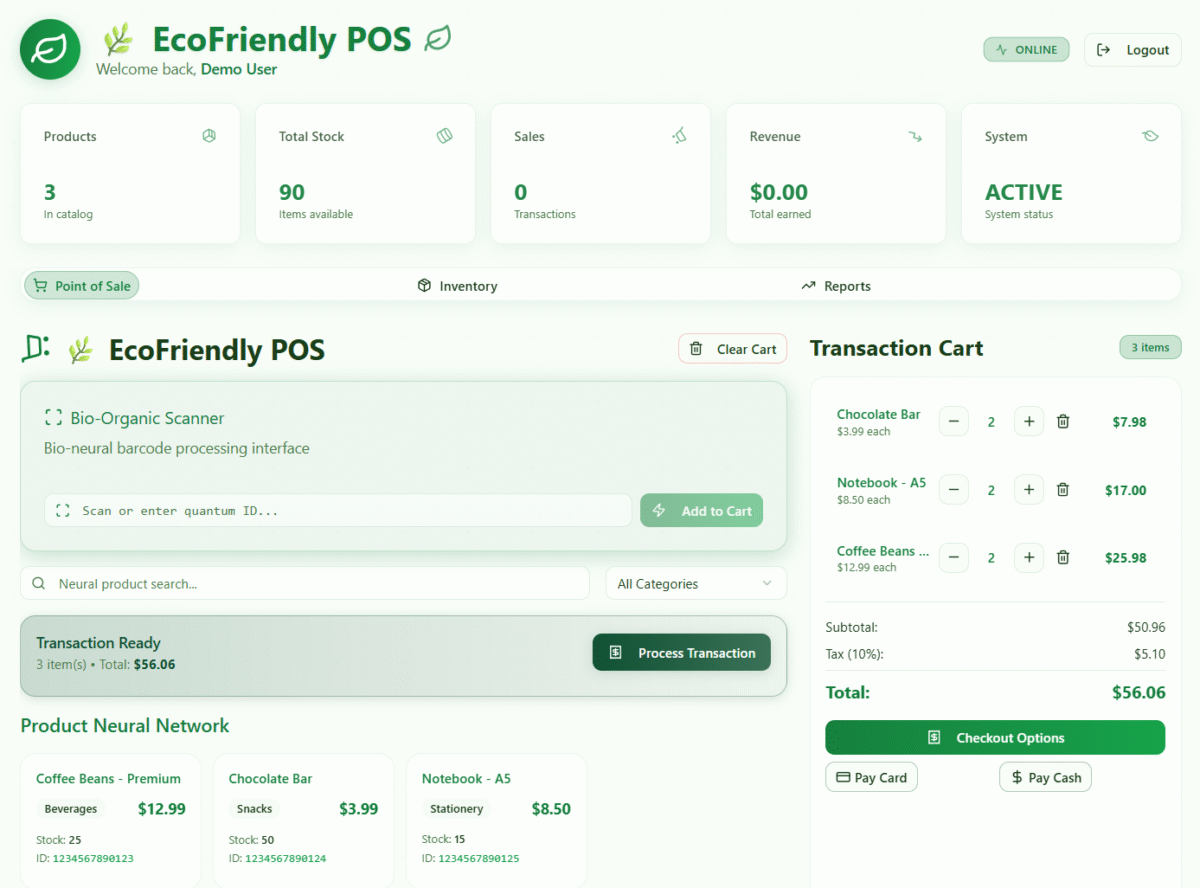Click the Total Stock card icon
The width and height of the screenshot is (1200, 888).
445,136
